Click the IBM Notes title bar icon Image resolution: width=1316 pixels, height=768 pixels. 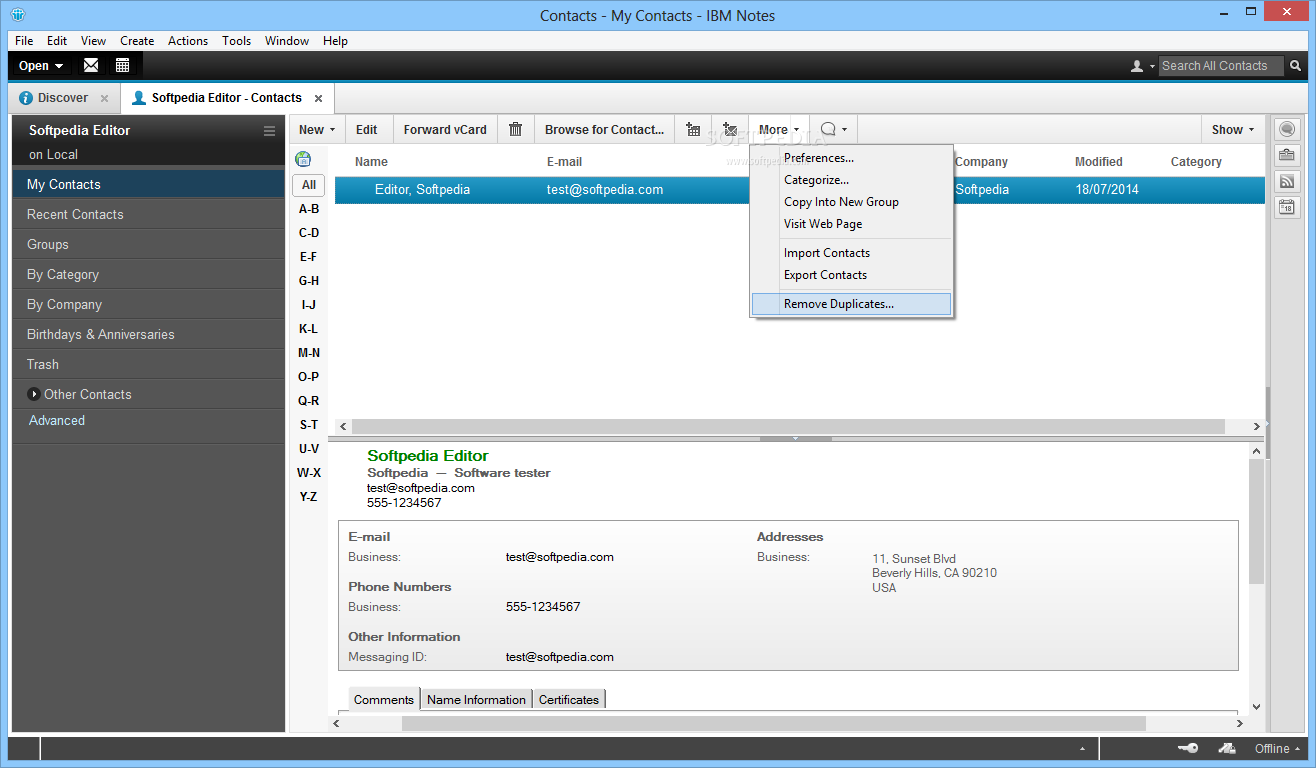[18, 15]
